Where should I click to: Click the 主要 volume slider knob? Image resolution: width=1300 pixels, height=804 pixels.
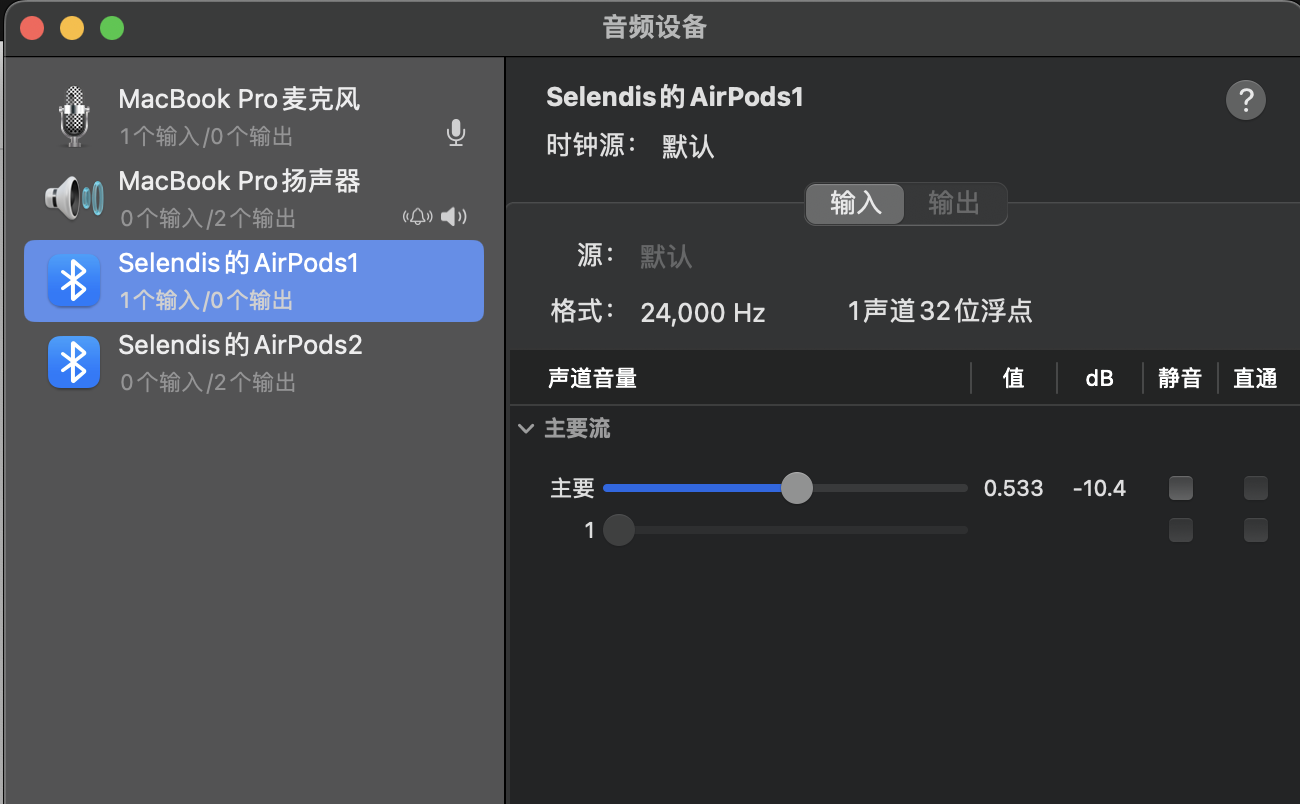pyautogui.click(x=796, y=488)
